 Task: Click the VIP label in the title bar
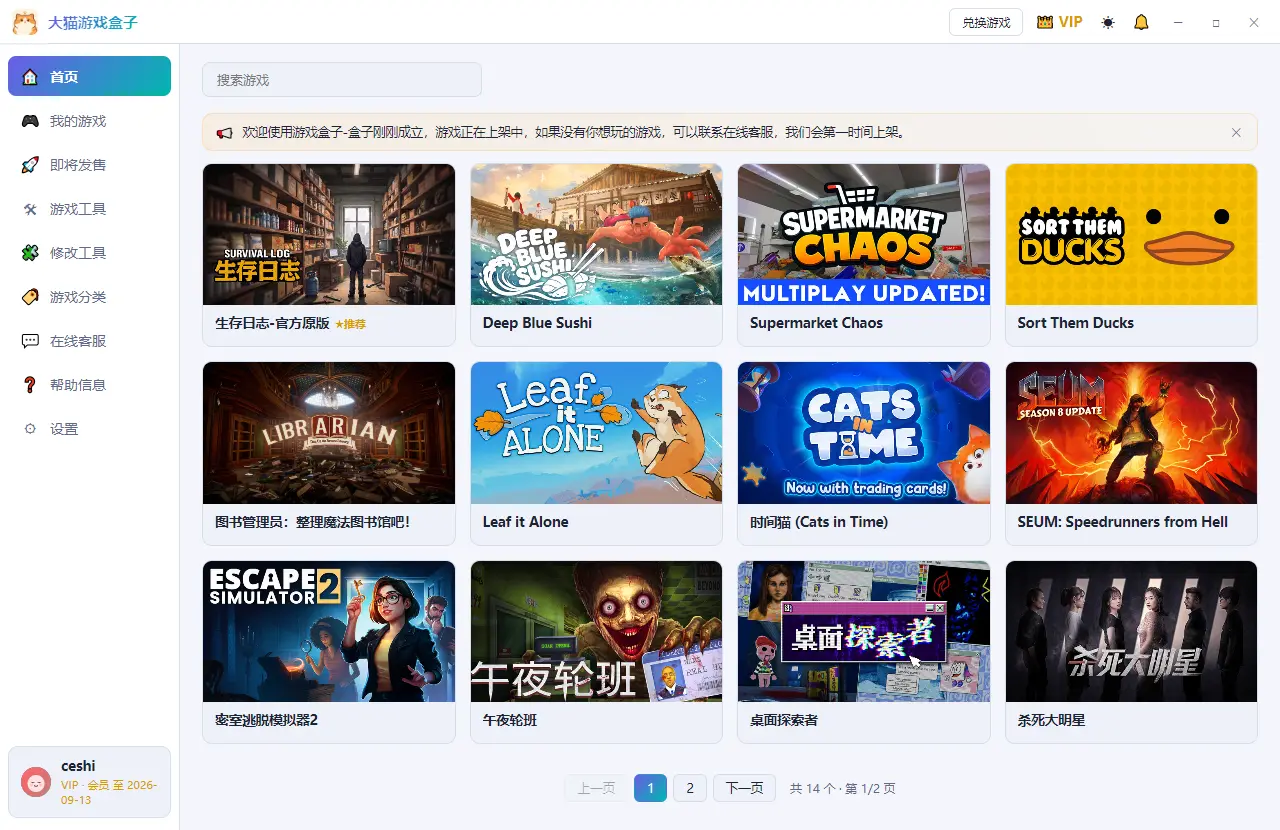1071,22
